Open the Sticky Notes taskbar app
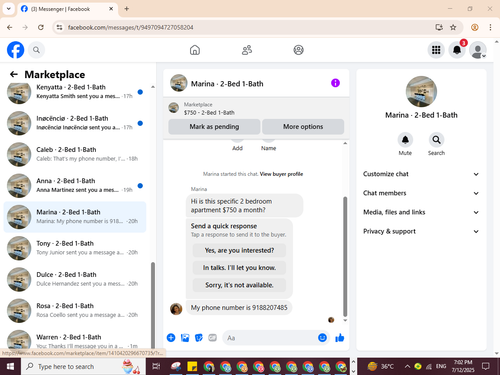 click(192, 367)
